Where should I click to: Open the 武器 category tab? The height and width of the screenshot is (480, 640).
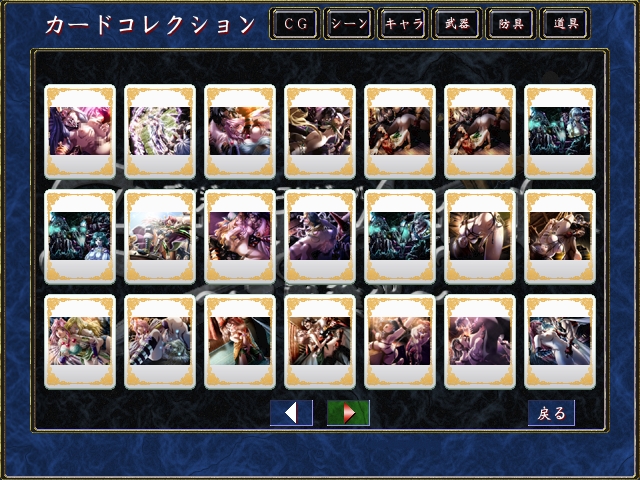point(457,24)
